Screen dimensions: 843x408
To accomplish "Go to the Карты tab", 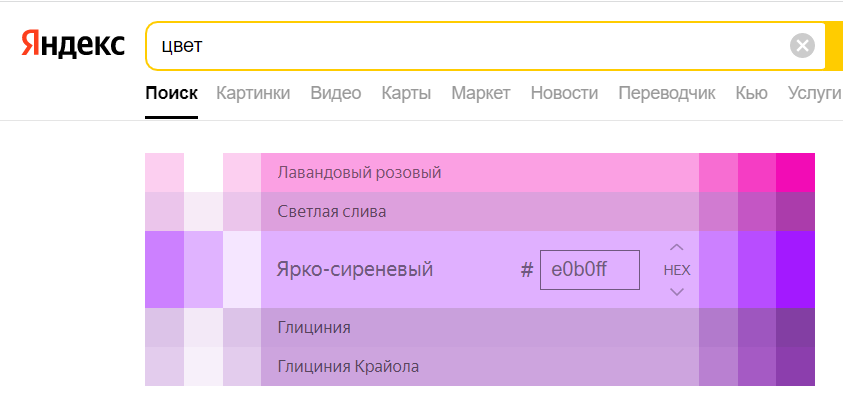I will coord(406,93).
